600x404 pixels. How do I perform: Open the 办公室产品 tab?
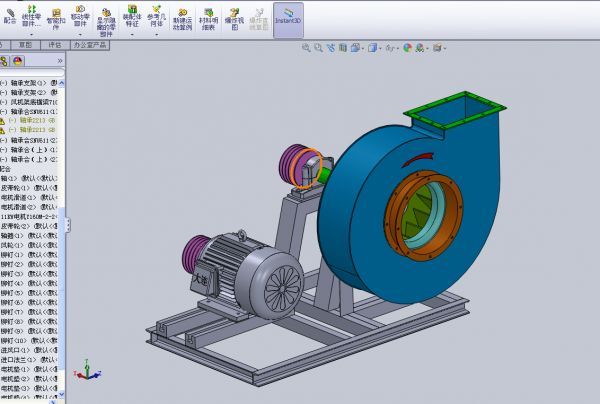(90, 45)
